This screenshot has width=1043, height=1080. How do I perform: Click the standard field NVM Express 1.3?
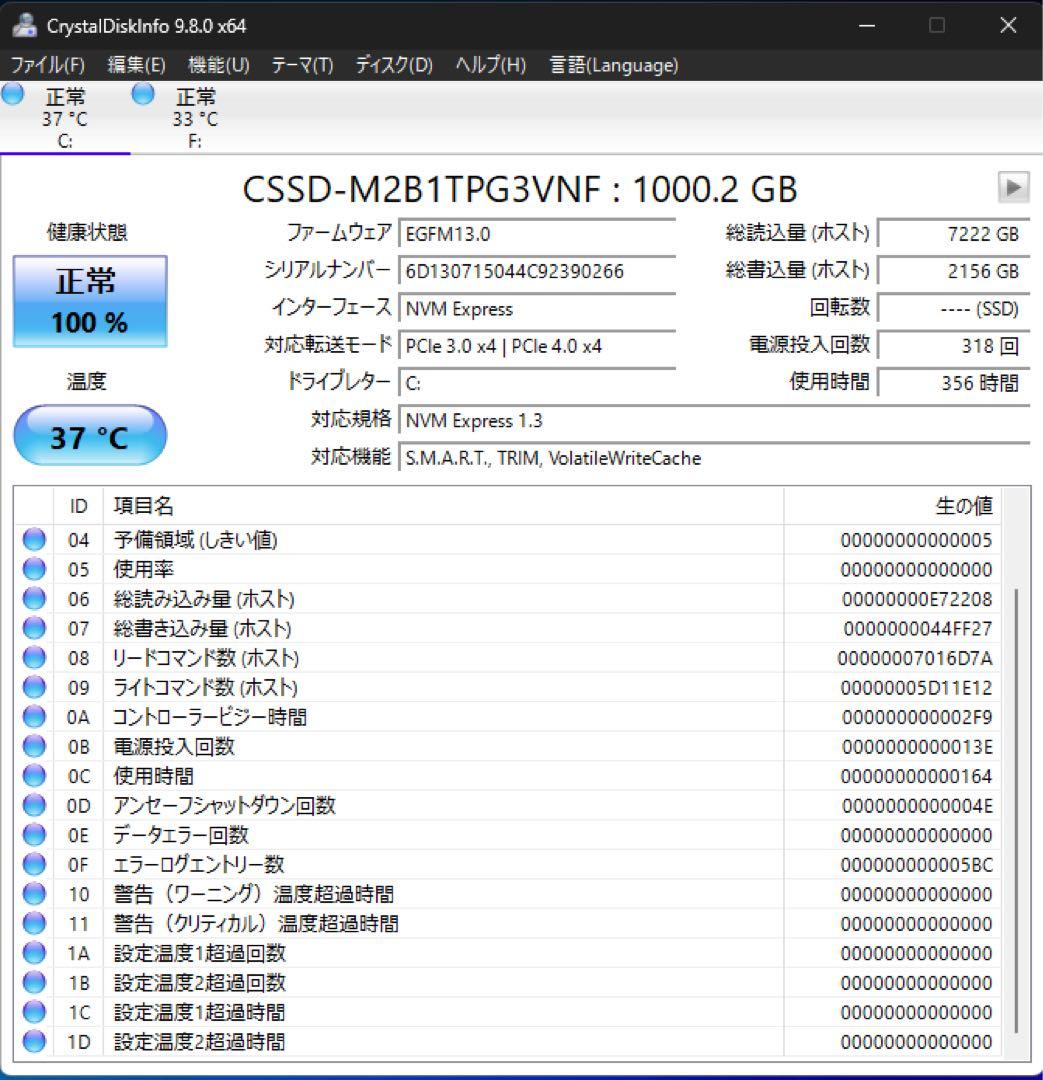click(714, 420)
